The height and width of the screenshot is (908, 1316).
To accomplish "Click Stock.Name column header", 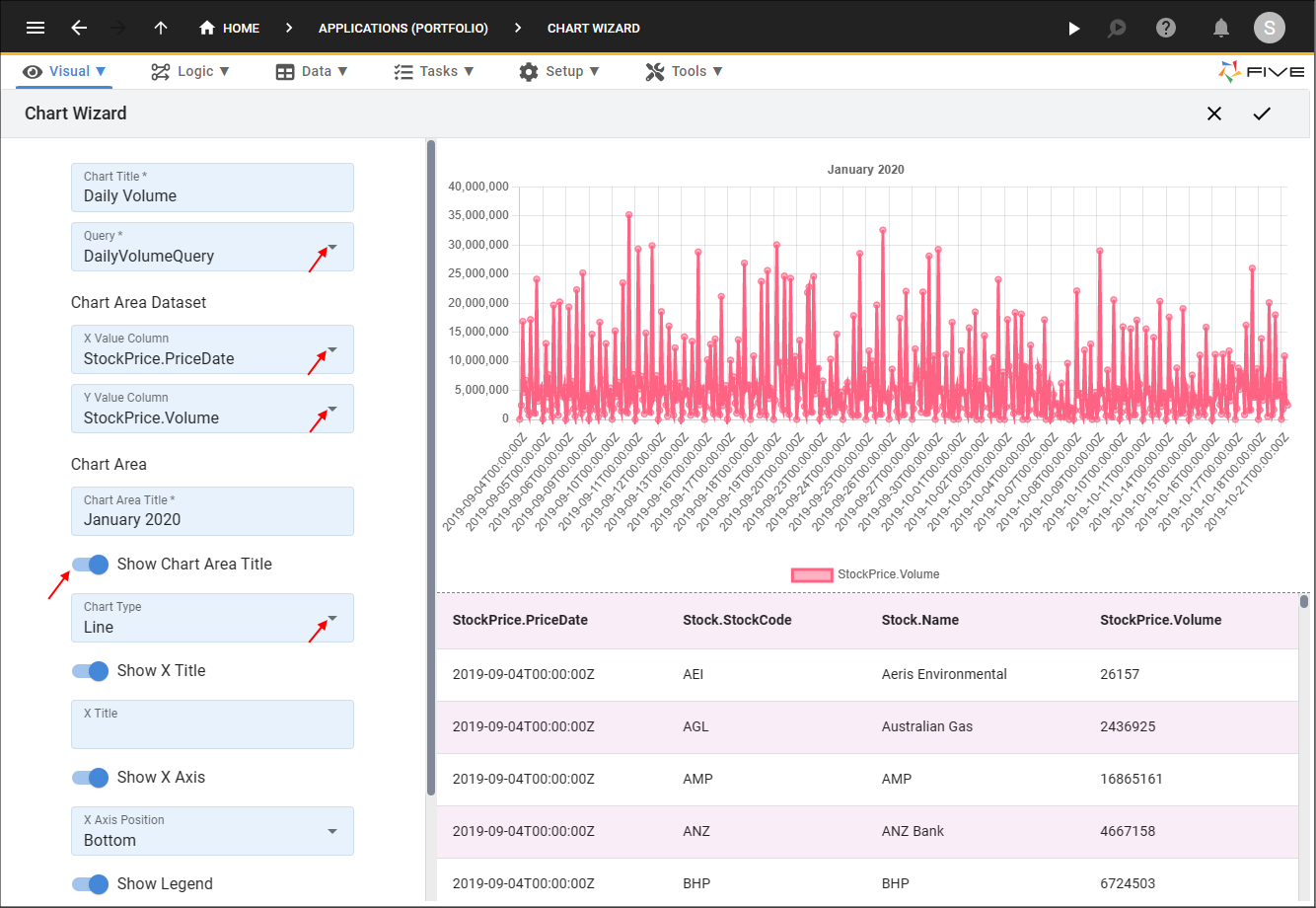I will point(920,621).
